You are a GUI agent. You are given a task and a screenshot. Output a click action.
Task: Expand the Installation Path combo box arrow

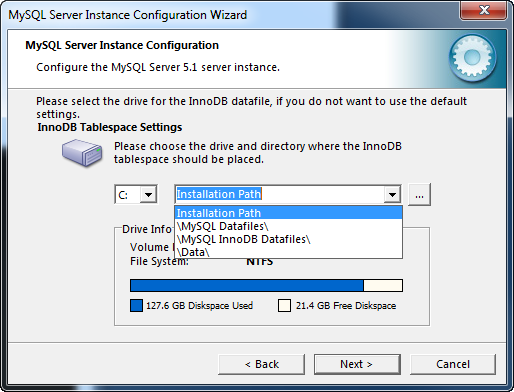(392, 194)
